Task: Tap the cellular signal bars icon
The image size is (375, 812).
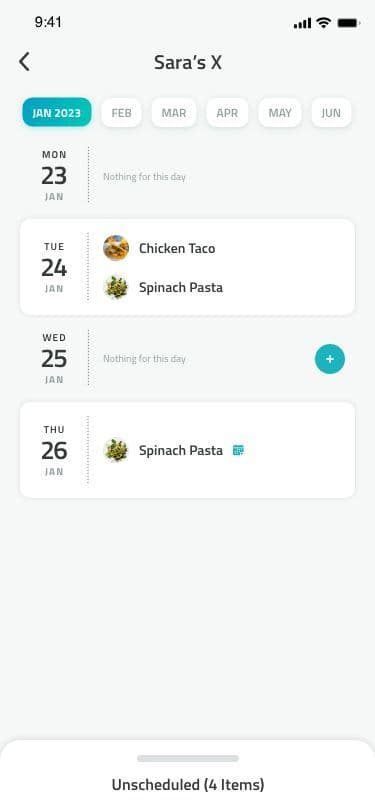Action: pyautogui.click(x=302, y=23)
